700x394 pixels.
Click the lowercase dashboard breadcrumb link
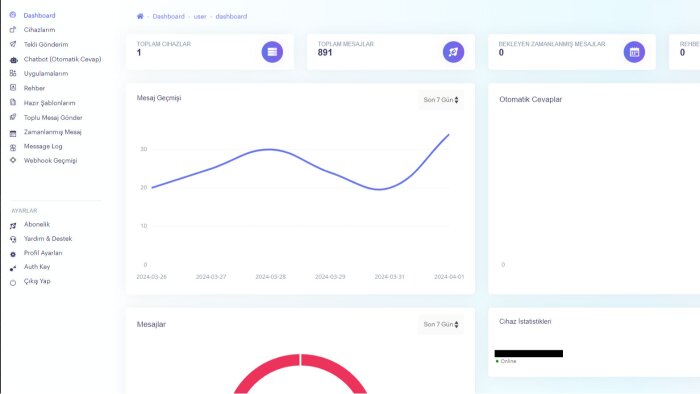tap(231, 16)
